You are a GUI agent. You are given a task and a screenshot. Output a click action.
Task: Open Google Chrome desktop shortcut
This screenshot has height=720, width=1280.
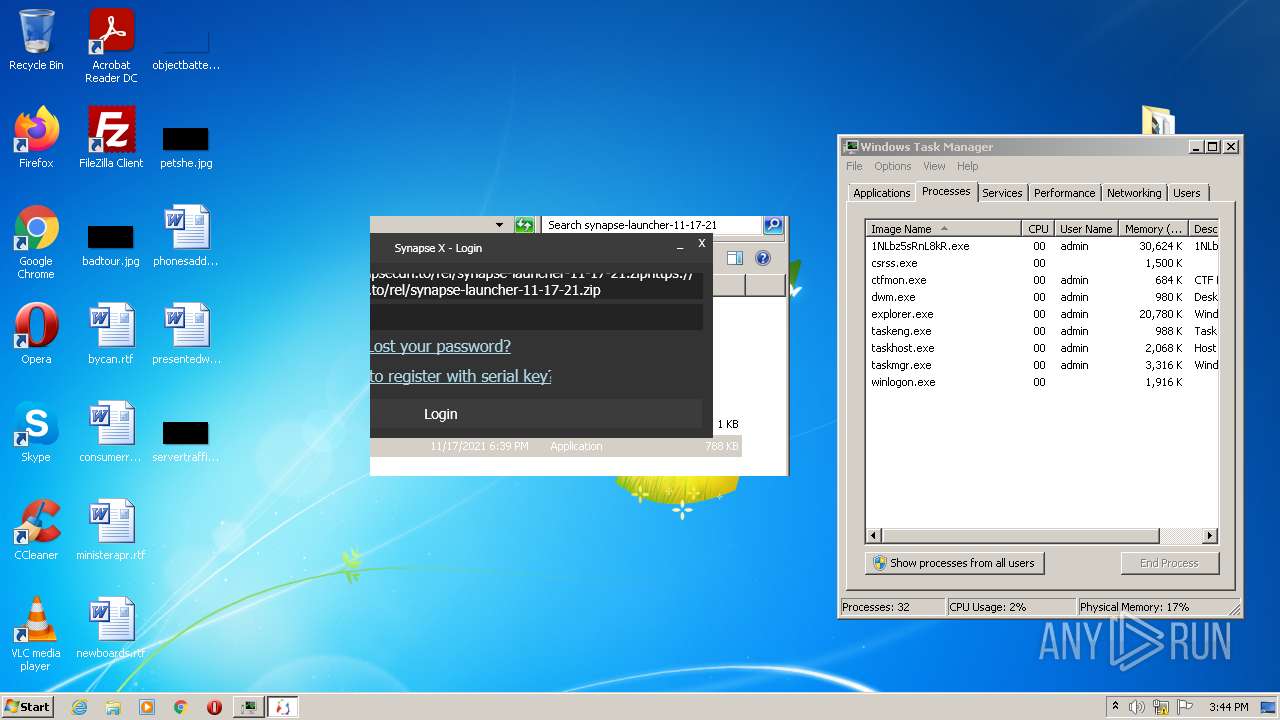(36, 242)
